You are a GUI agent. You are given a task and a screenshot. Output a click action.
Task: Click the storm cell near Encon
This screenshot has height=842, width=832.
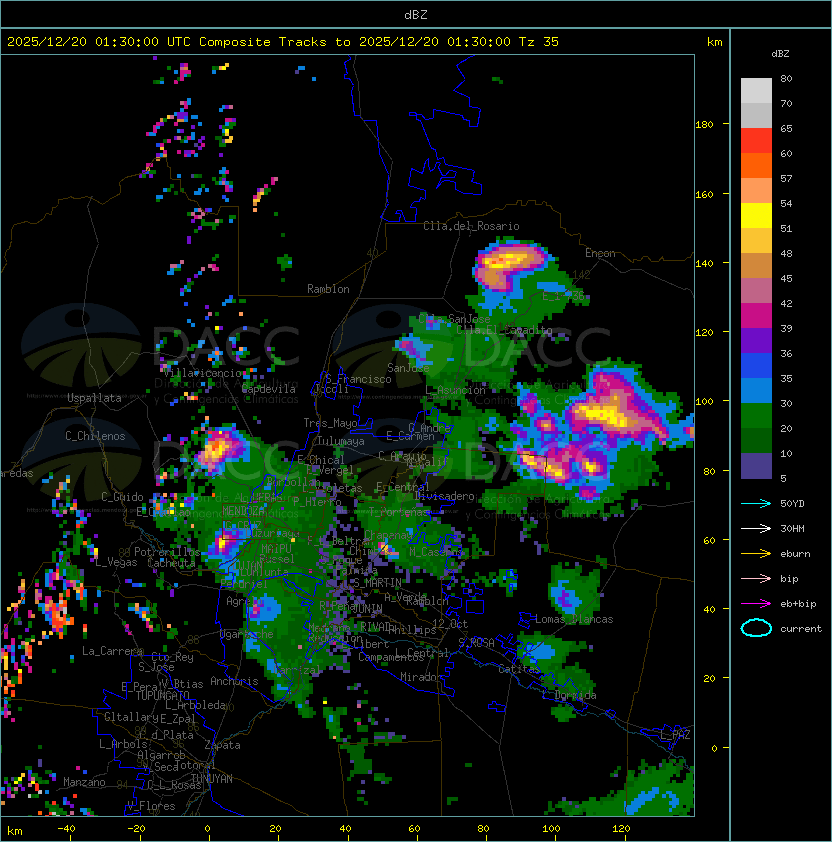tap(509, 265)
